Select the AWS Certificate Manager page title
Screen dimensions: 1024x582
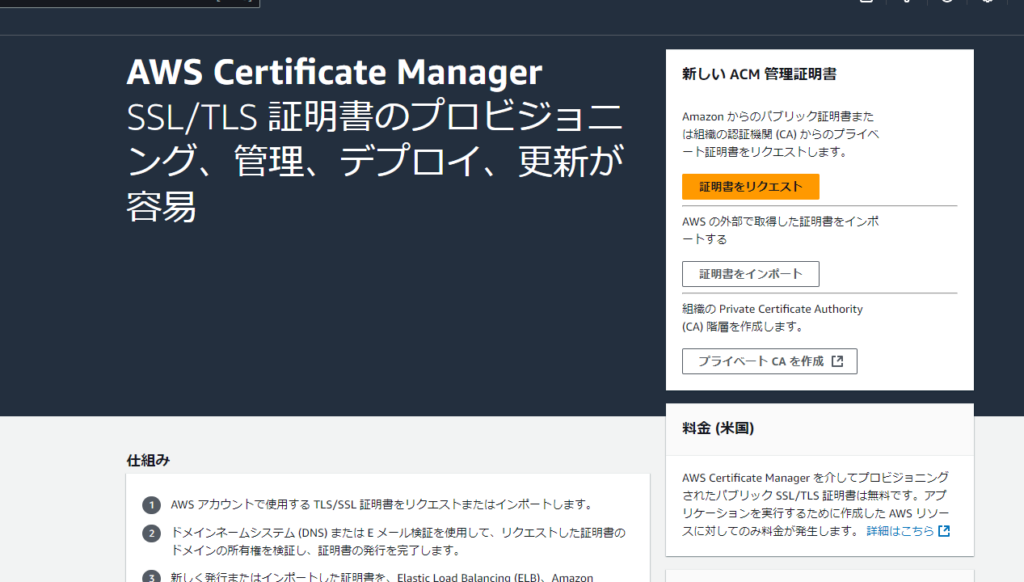(334, 72)
